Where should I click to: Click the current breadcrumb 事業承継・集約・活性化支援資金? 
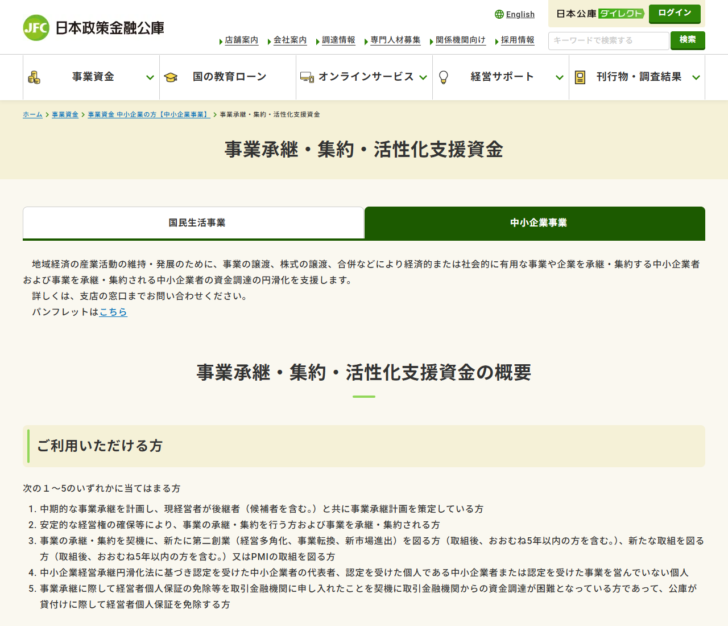tap(270, 115)
